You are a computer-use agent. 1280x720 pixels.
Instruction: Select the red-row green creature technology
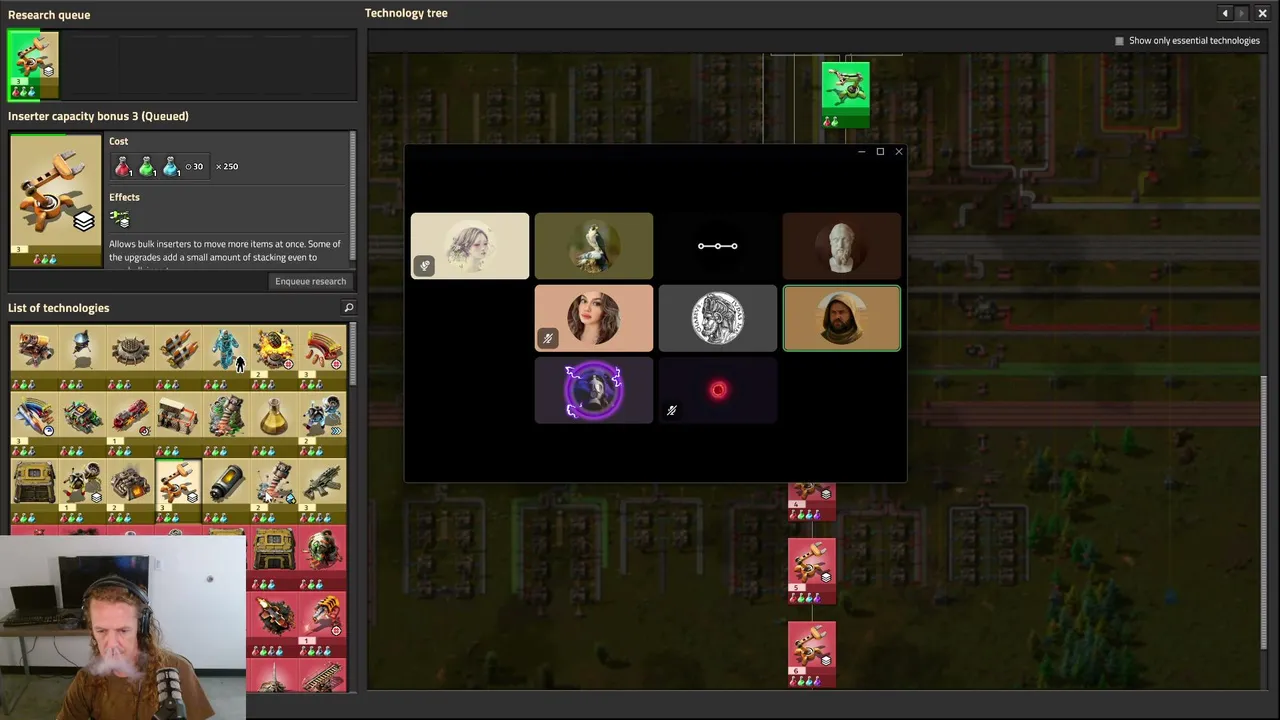(x=322, y=558)
